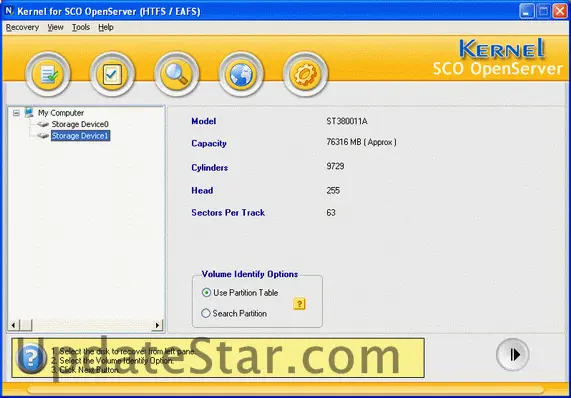
Task: Click the blue help bubble icon
Action: [x=31, y=358]
